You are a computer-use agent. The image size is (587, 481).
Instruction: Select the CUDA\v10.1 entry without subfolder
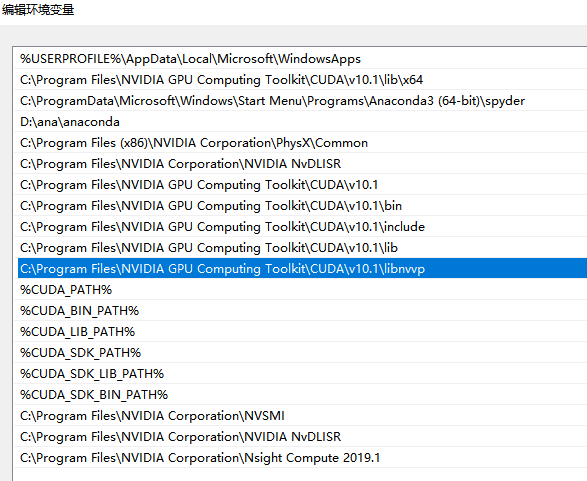tap(302, 185)
